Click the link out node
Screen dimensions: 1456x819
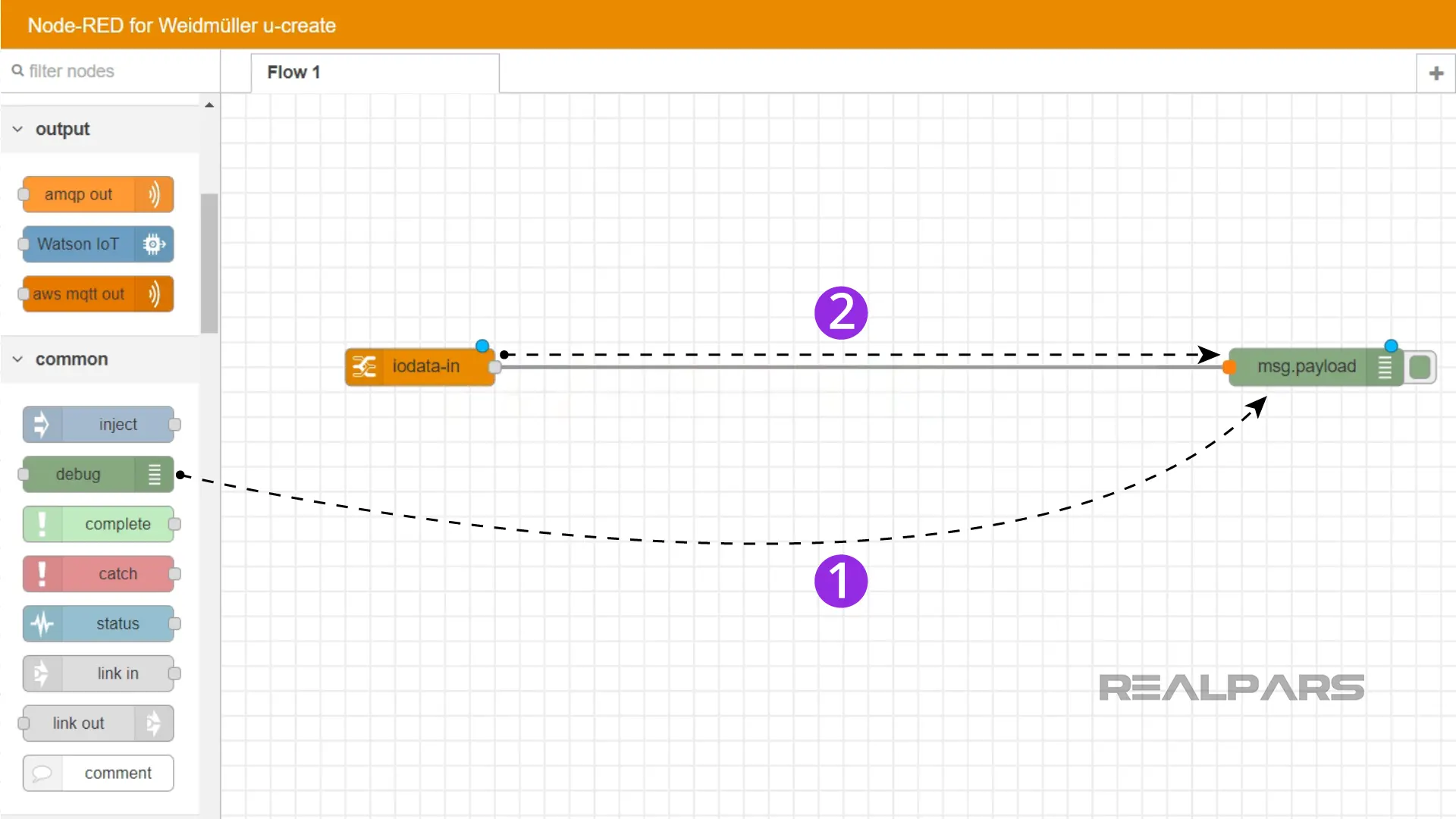click(97, 723)
